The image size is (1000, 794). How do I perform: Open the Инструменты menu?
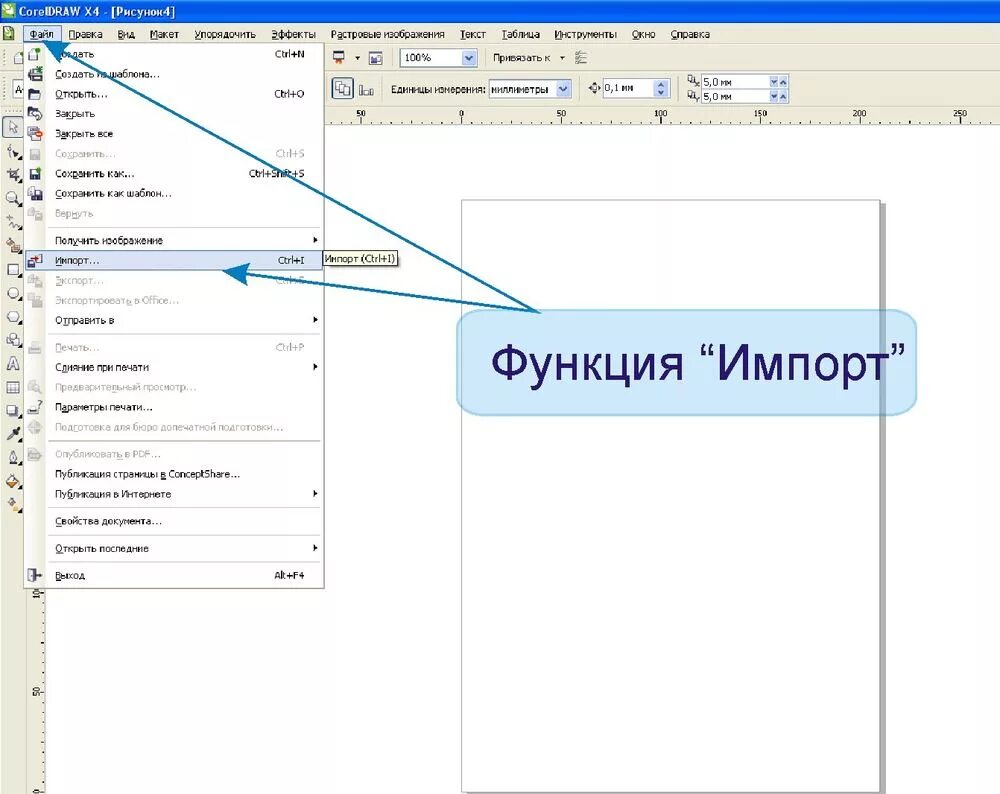tap(585, 34)
